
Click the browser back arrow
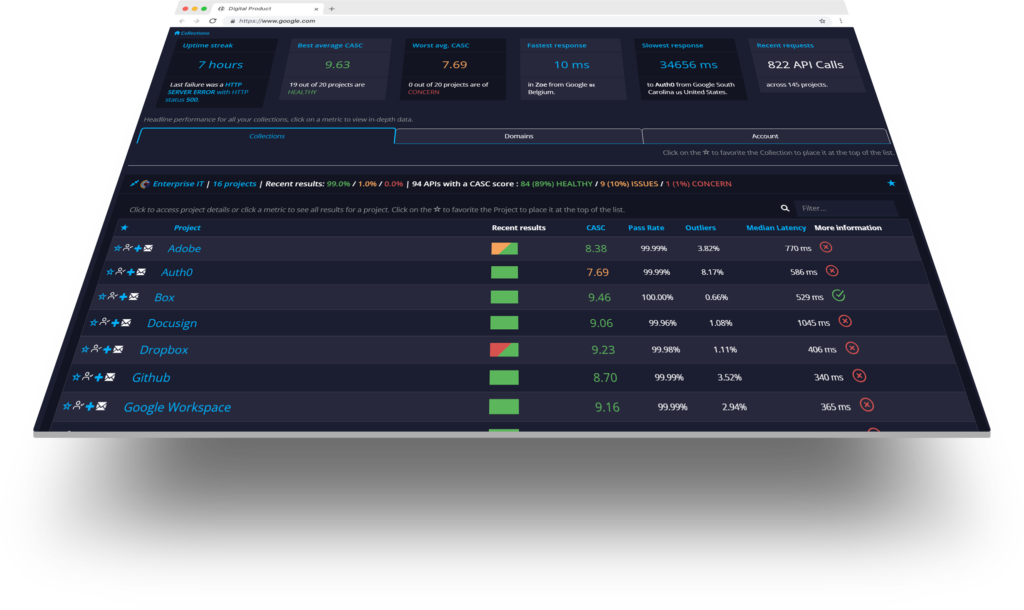click(182, 21)
